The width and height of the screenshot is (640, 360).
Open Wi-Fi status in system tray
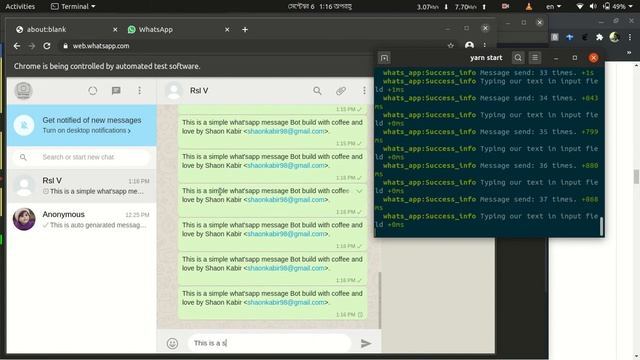580,7
